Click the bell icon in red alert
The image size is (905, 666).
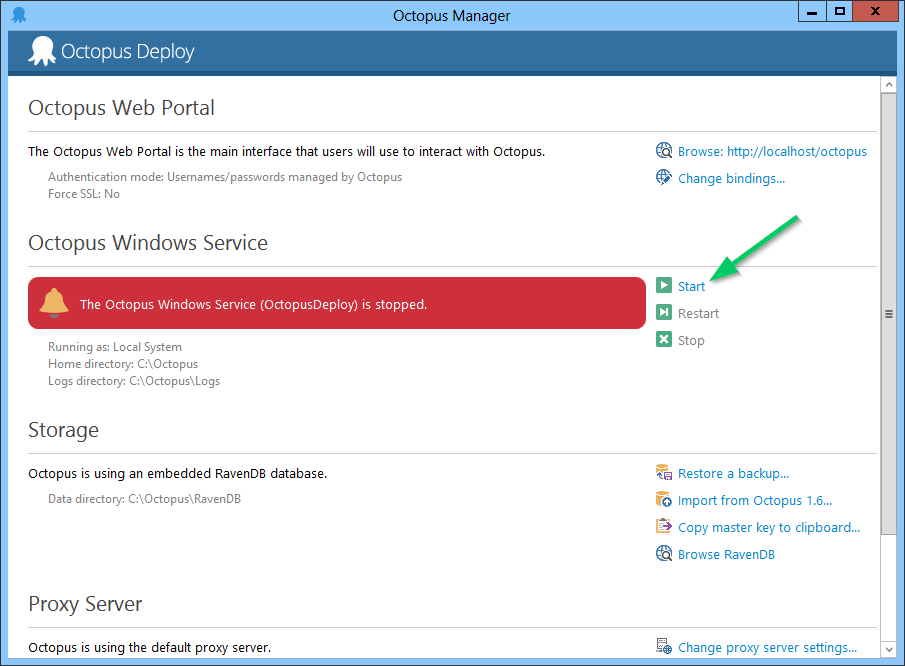pos(54,302)
